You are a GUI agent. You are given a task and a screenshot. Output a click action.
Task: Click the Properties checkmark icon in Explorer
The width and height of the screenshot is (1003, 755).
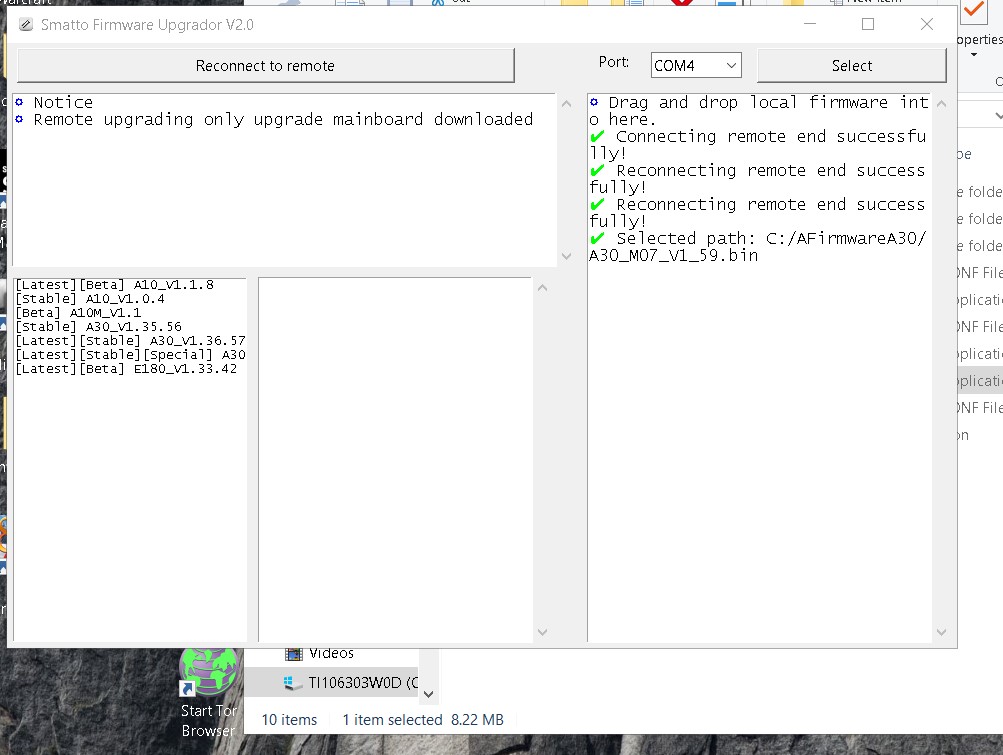(973, 12)
